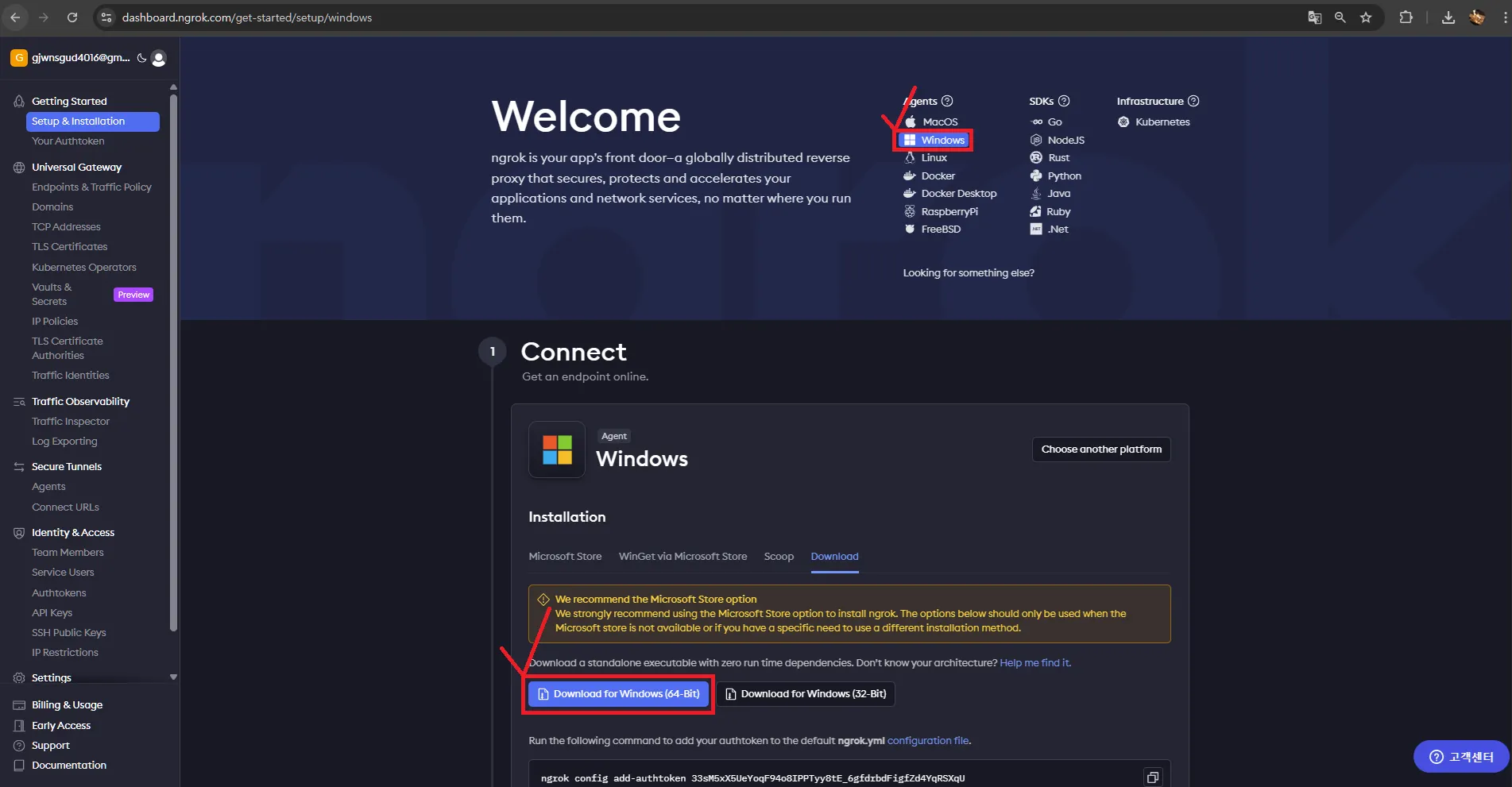Copy the authtoken command with copy icon
This screenshot has height=787, width=1512.
[x=1152, y=777]
